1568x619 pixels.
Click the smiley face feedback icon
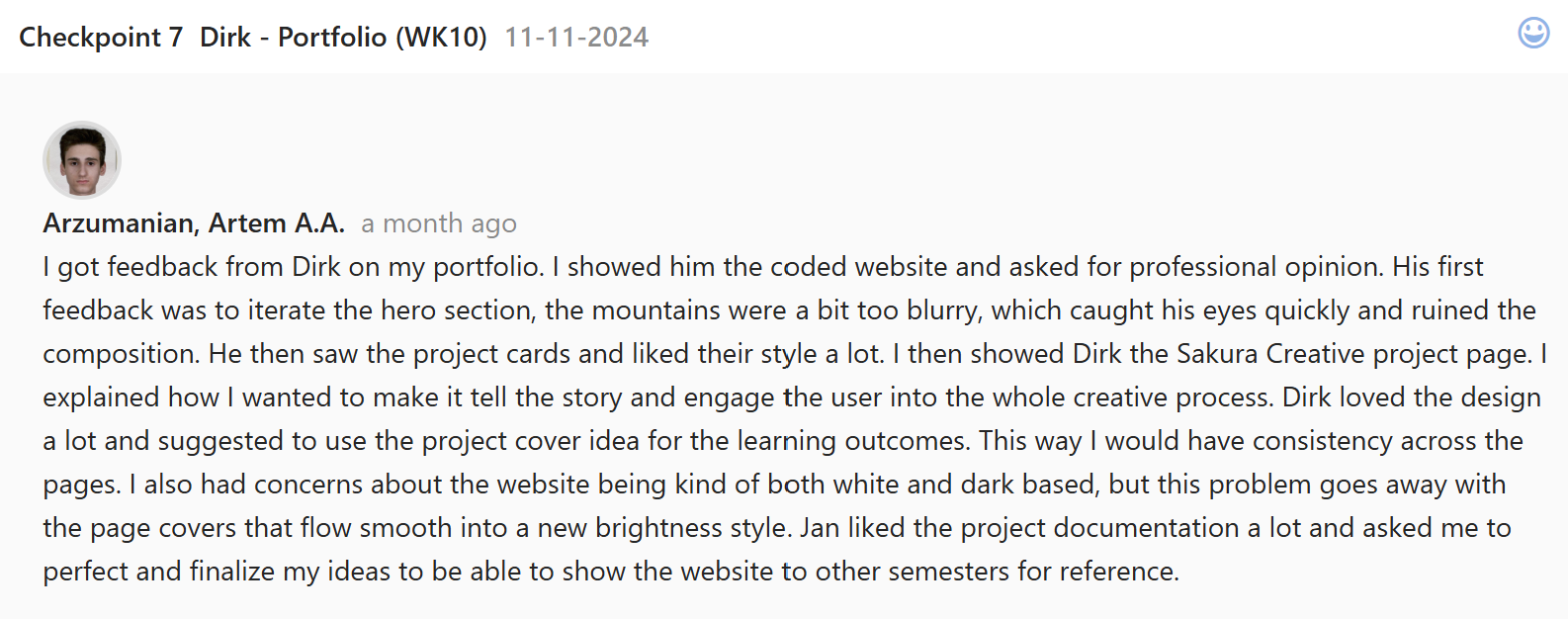click(1533, 33)
